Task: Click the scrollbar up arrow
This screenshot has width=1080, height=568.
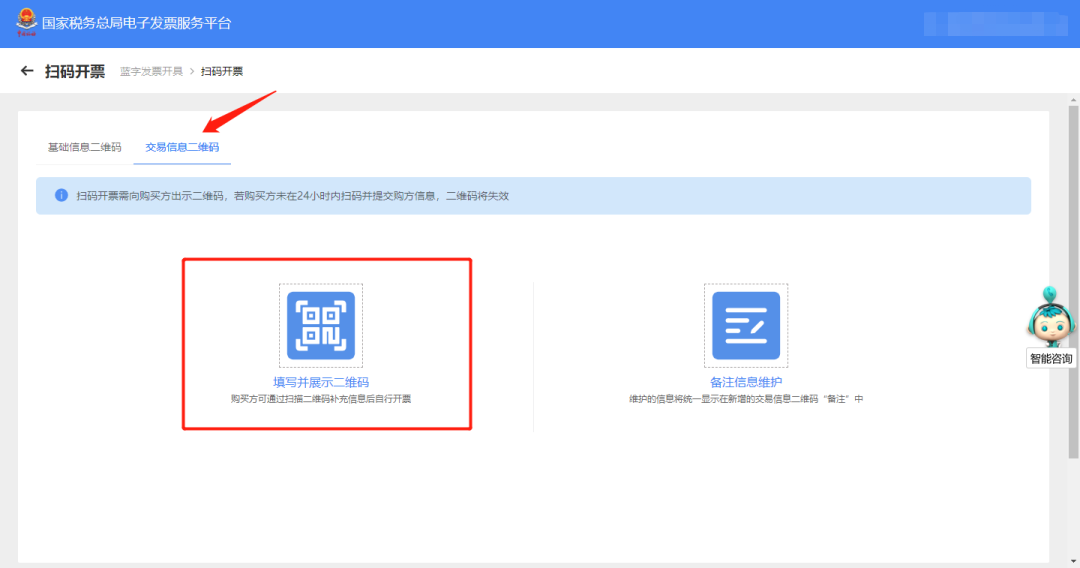Action: tap(1073, 100)
